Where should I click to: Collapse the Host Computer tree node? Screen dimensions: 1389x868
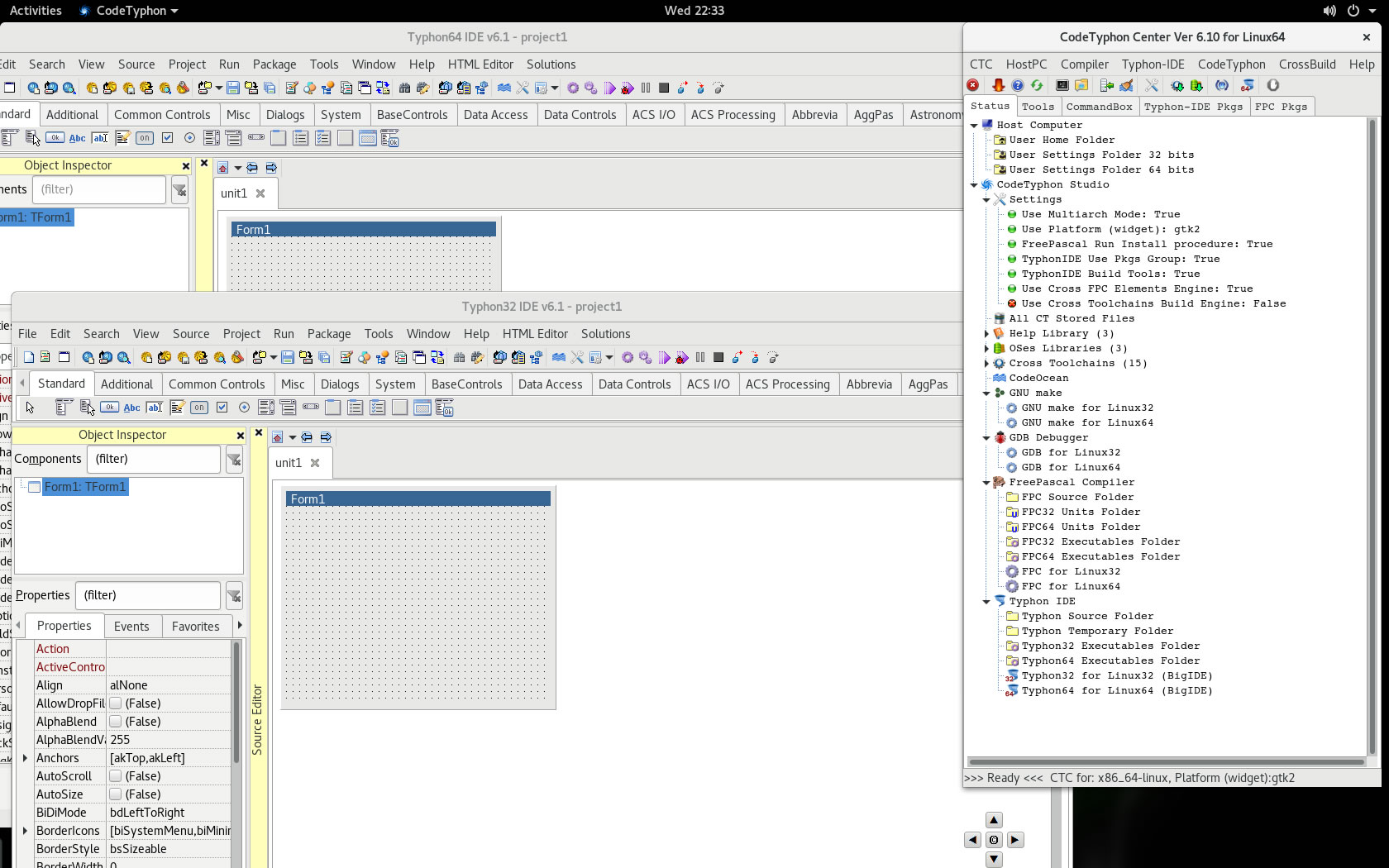coord(974,126)
